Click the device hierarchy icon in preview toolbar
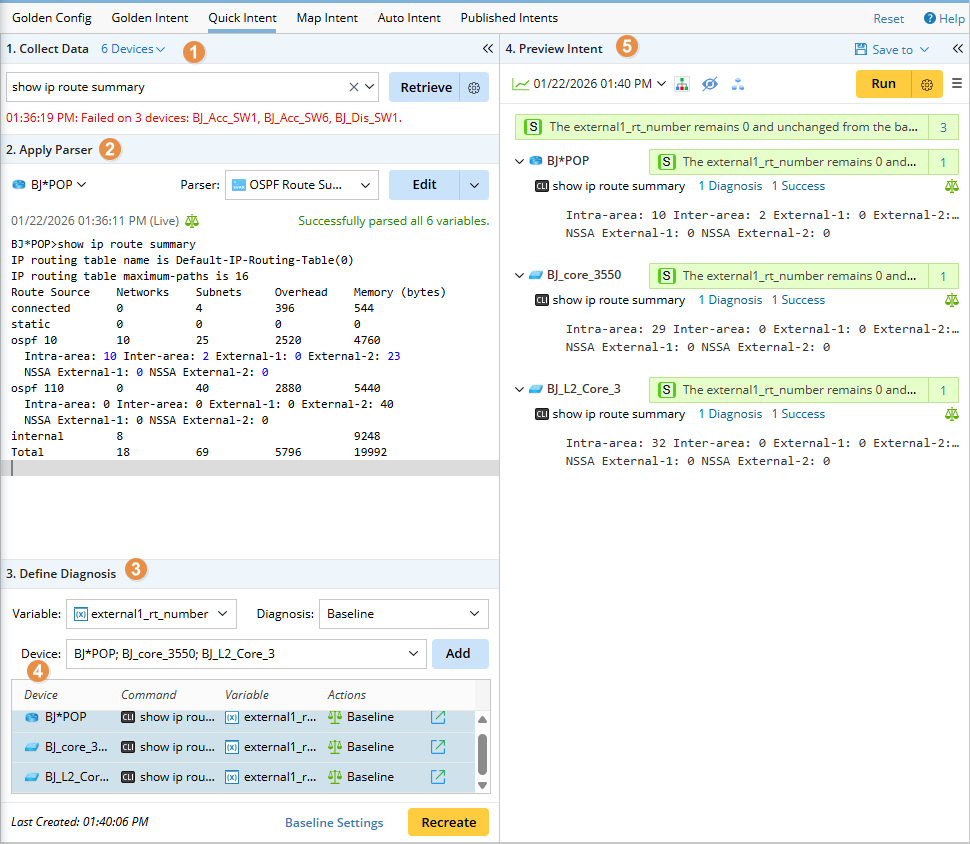Image resolution: width=970 pixels, height=844 pixels. click(x=682, y=84)
